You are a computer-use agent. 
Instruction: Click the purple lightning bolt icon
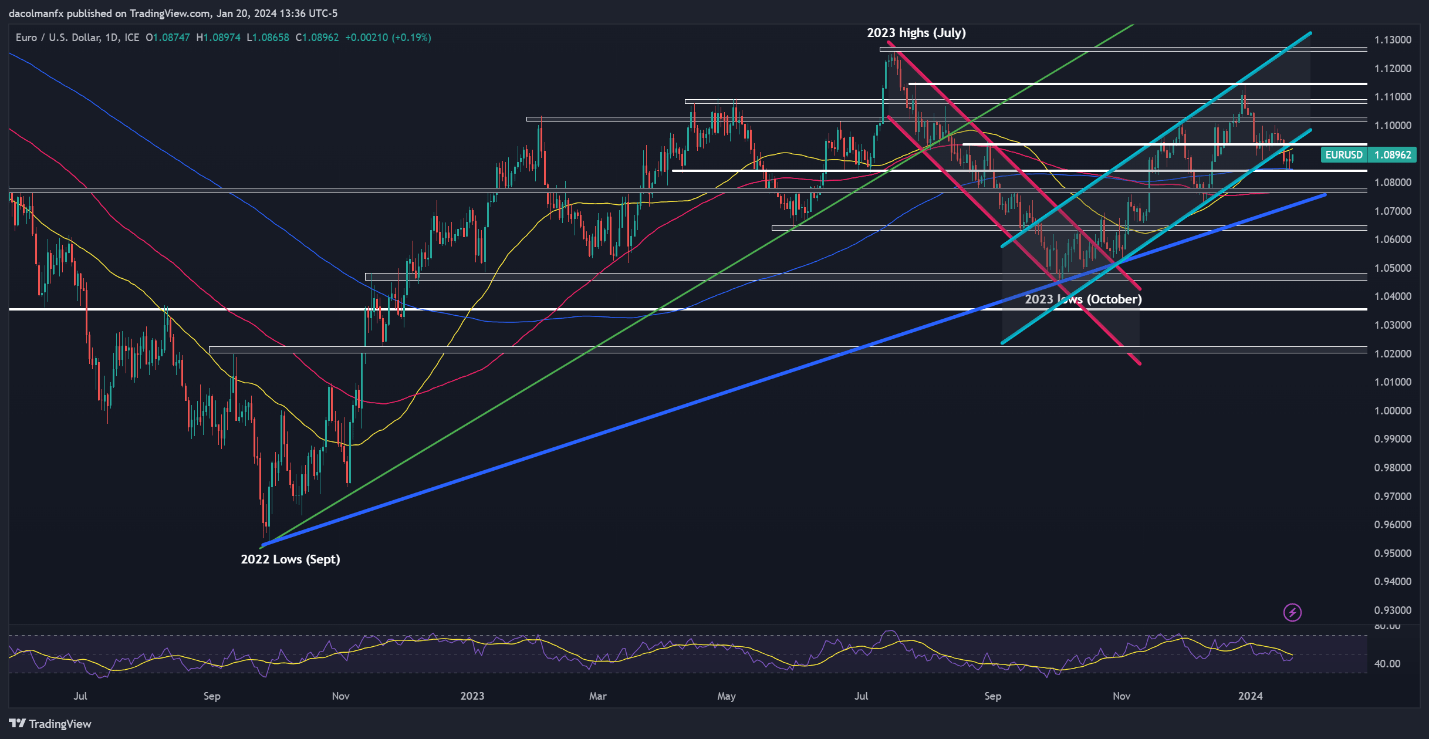tap(1292, 612)
